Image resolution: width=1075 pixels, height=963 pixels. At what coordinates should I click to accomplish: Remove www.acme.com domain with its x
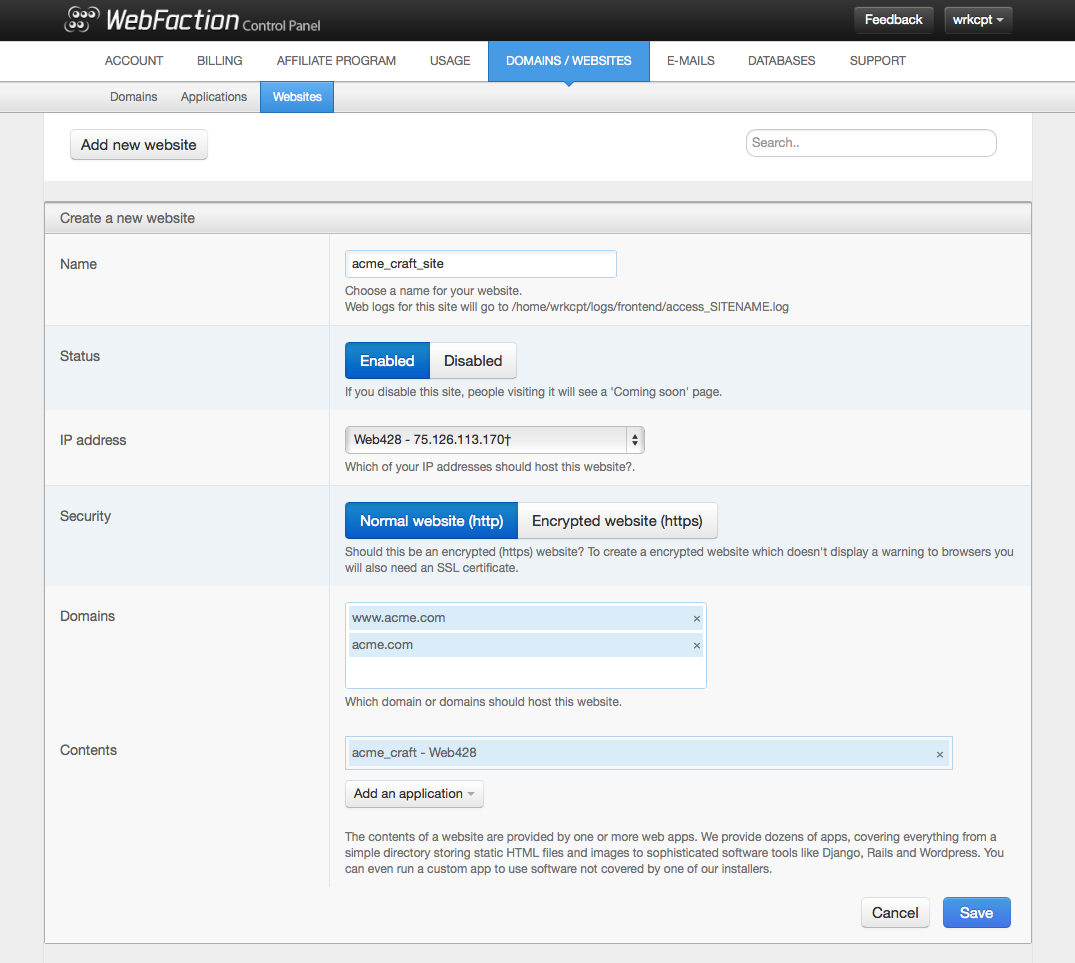click(697, 618)
